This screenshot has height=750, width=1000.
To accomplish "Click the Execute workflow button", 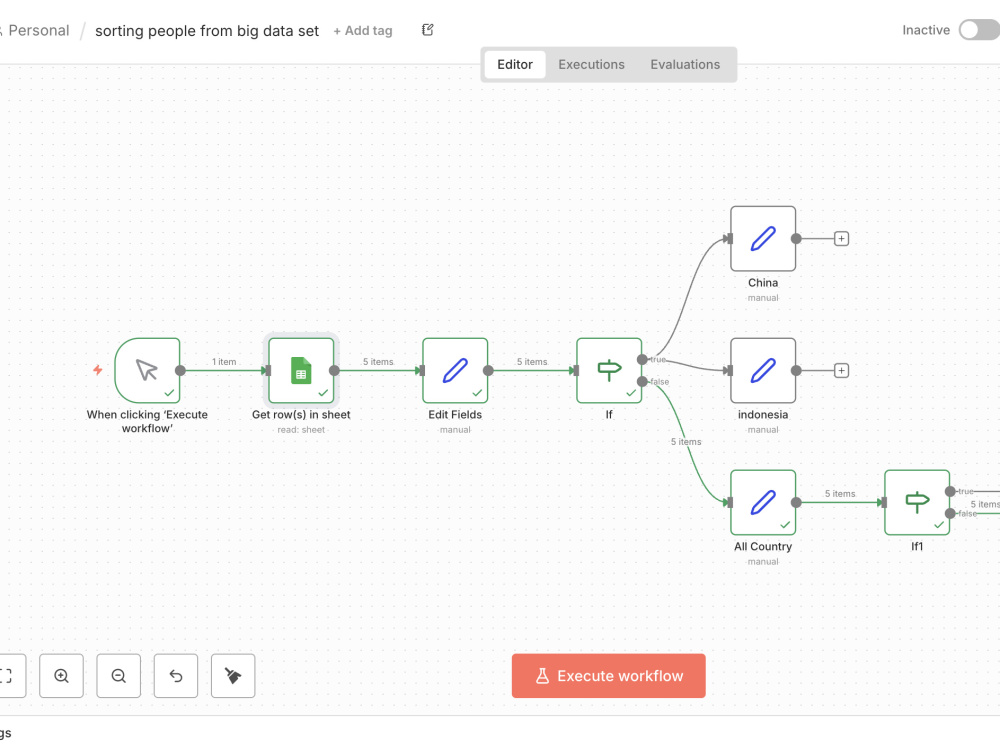I will tap(608, 675).
